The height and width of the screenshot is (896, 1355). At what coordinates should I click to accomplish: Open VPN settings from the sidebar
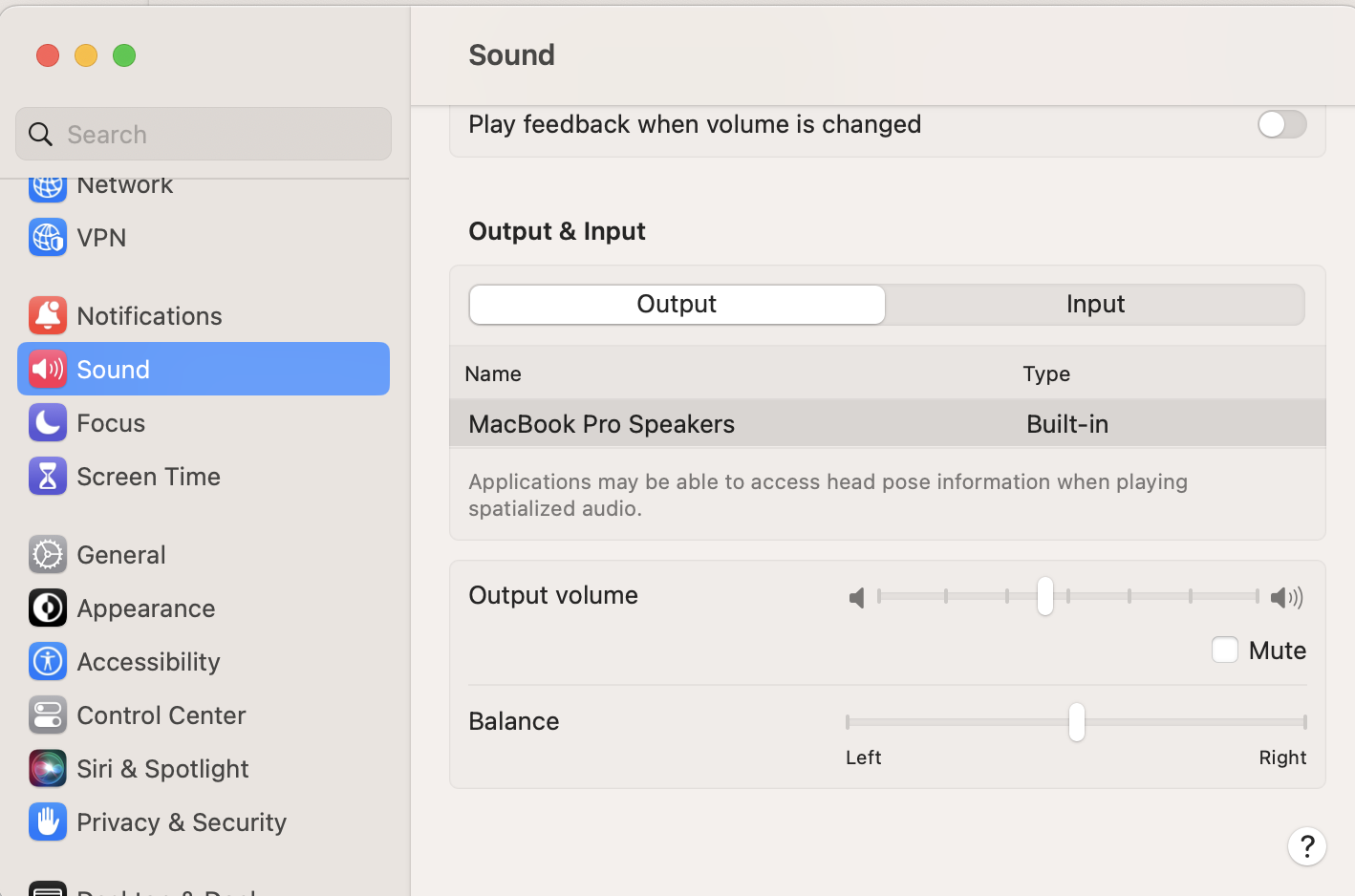point(100,237)
